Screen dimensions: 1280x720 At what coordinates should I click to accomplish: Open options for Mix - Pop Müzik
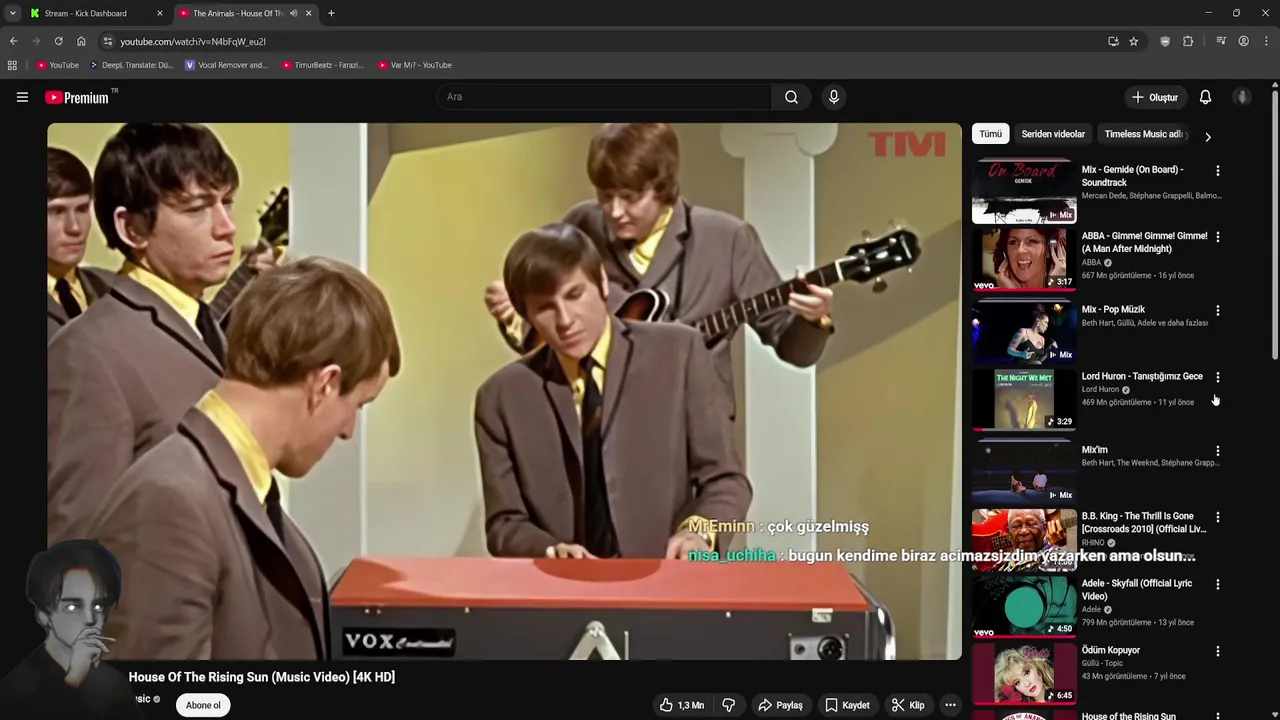click(x=1217, y=311)
